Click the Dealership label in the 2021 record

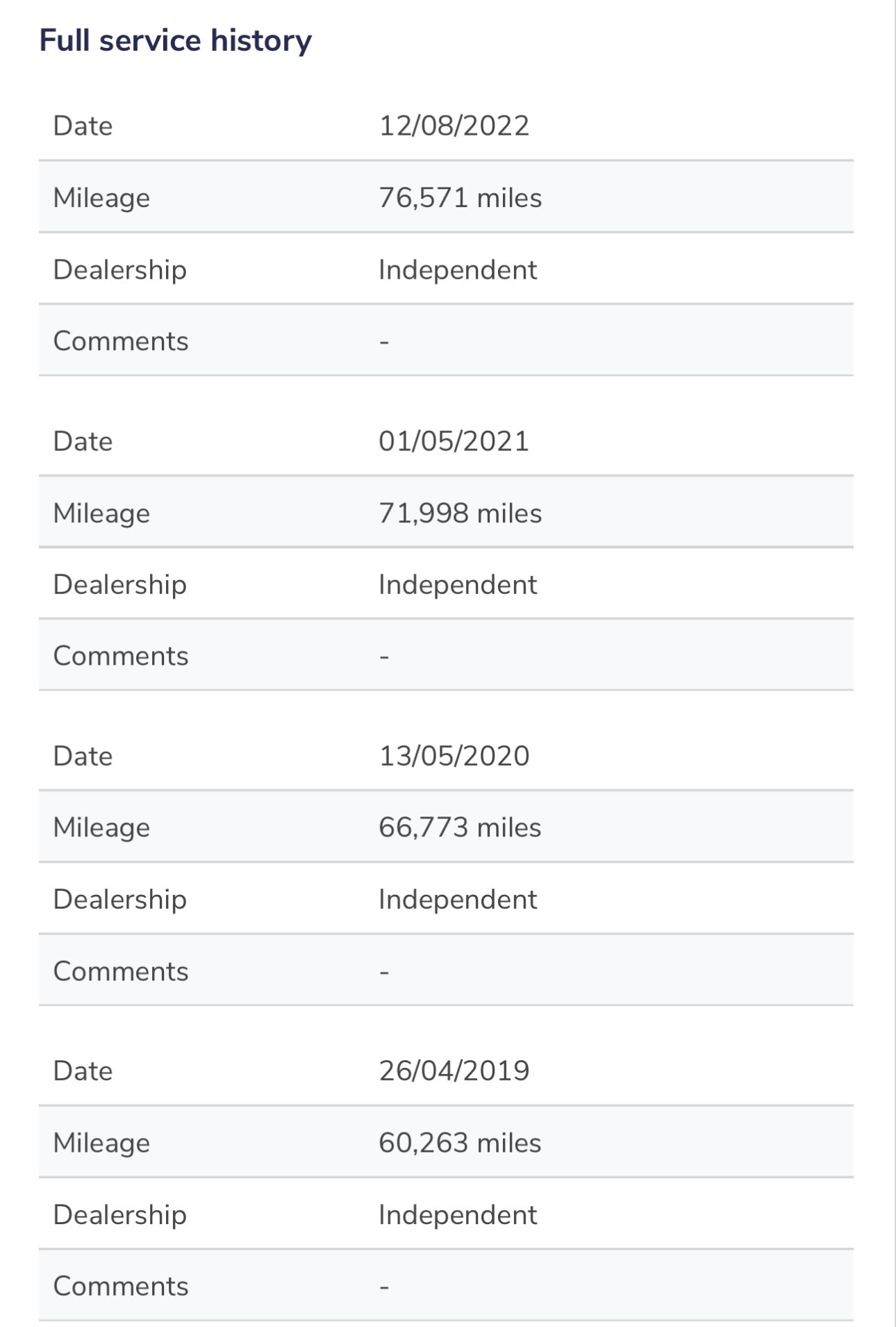(x=120, y=585)
